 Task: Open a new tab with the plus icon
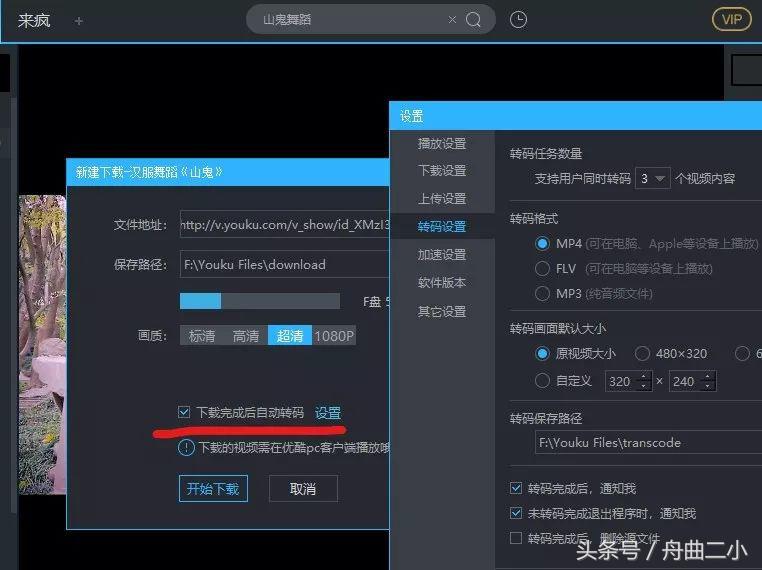coord(79,21)
